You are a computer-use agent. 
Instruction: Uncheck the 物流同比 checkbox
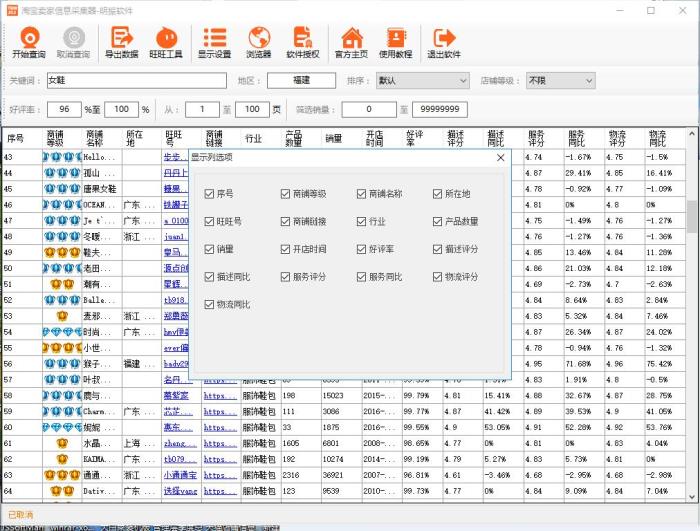pos(209,305)
